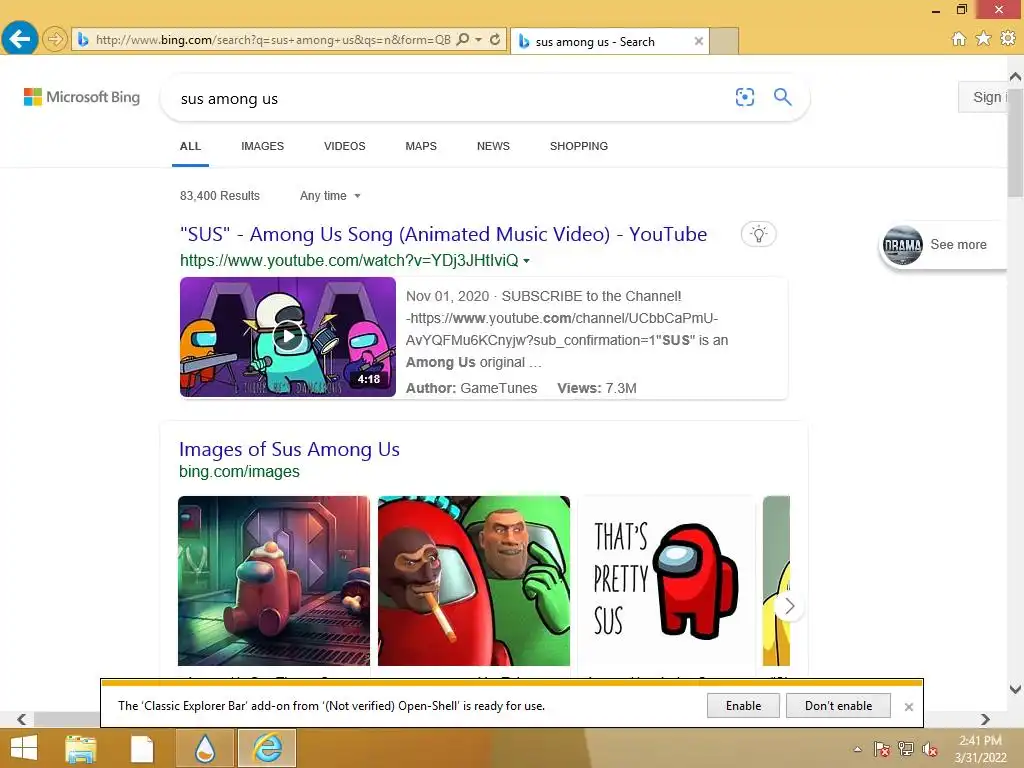Image resolution: width=1024 pixels, height=768 pixels.
Task: Open the Tools gear icon
Action: pyautogui.click(x=1008, y=39)
